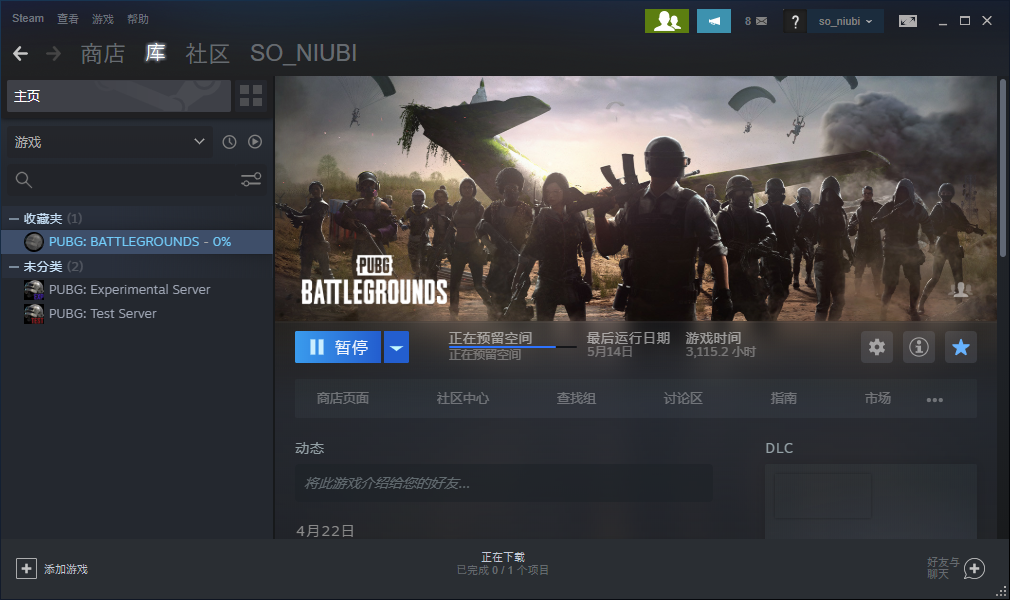
Task: Click the 正在预留空间 progress bar
Action: coord(512,347)
